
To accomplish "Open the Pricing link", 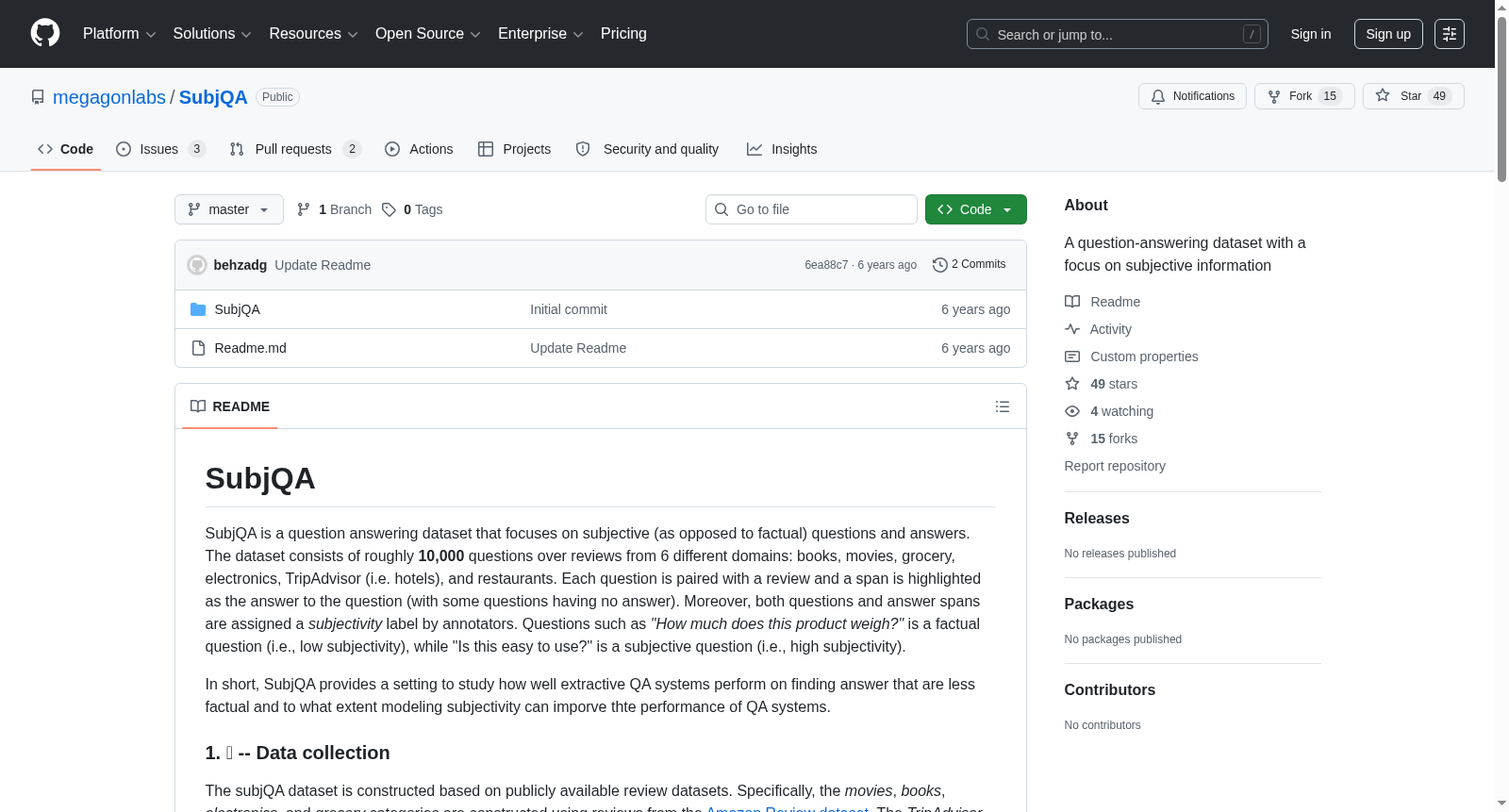I will (x=623, y=34).
